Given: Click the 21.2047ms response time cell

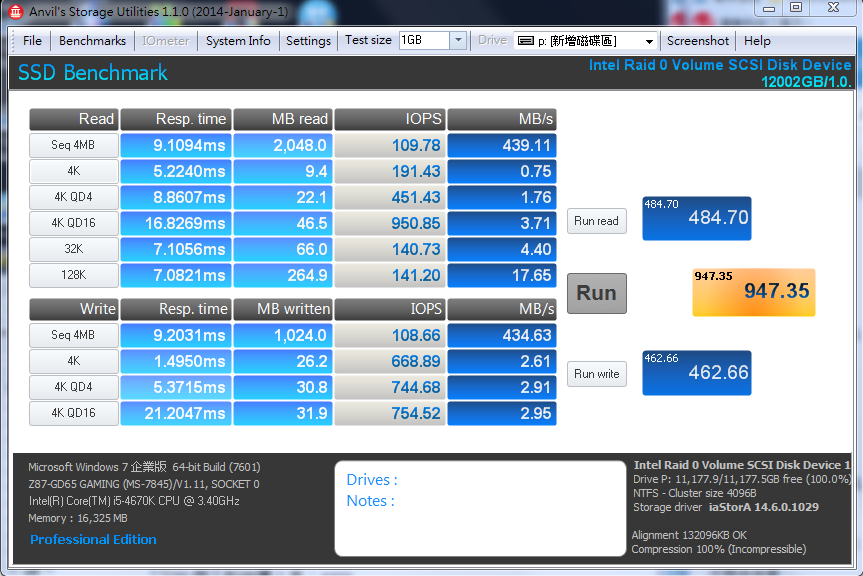Looking at the screenshot, I should tap(176, 413).
